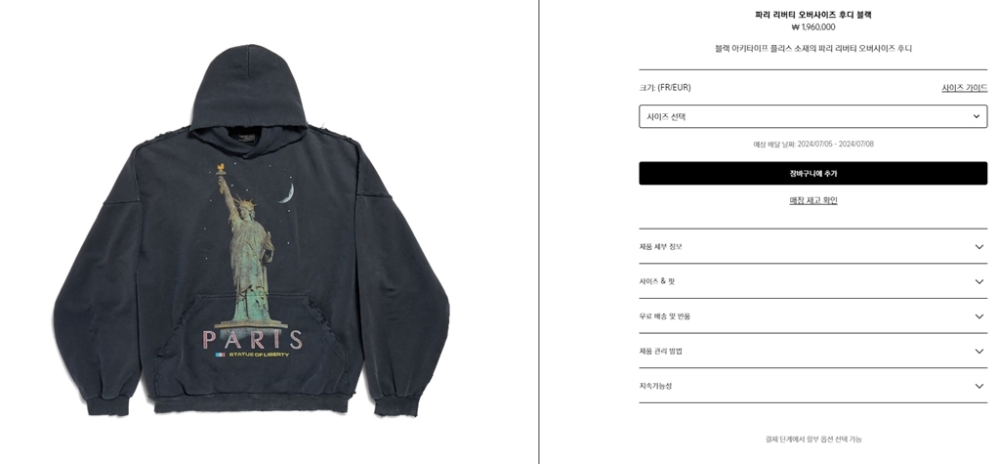Open the 사이즈 선택 size dropdown
The image size is (997, 464).
(813, 116)
